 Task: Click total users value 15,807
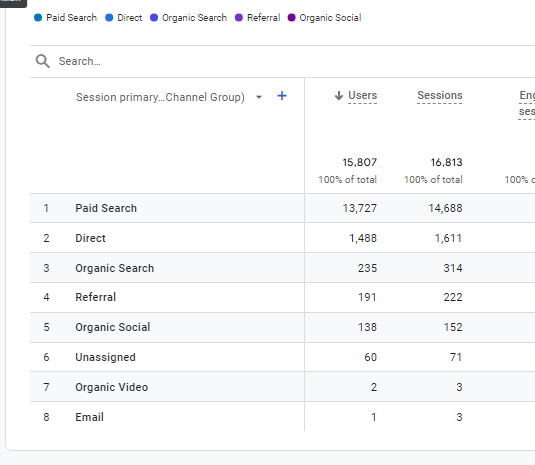(x=360, y=162)
